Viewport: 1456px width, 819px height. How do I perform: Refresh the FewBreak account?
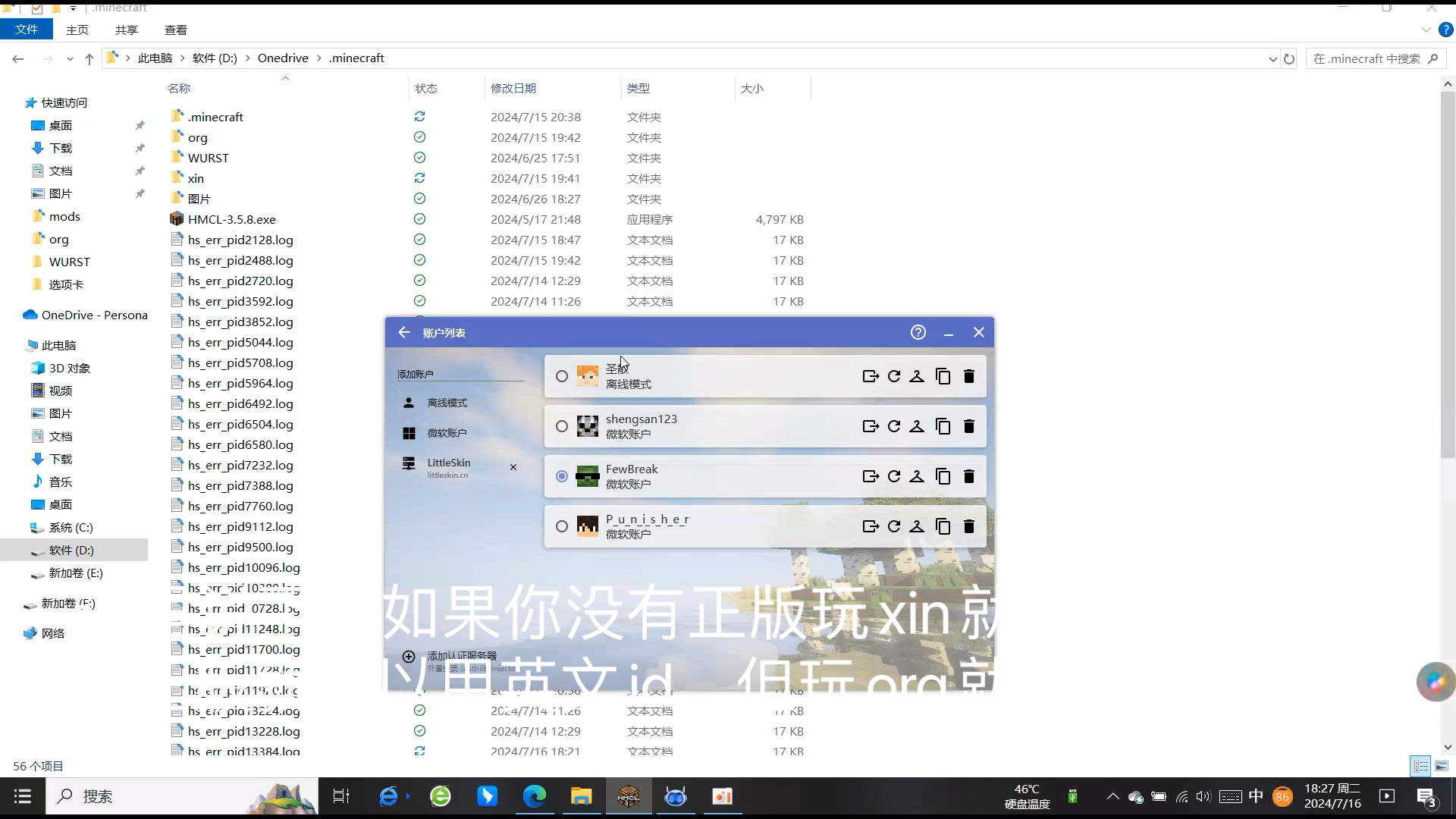(894, 476)
